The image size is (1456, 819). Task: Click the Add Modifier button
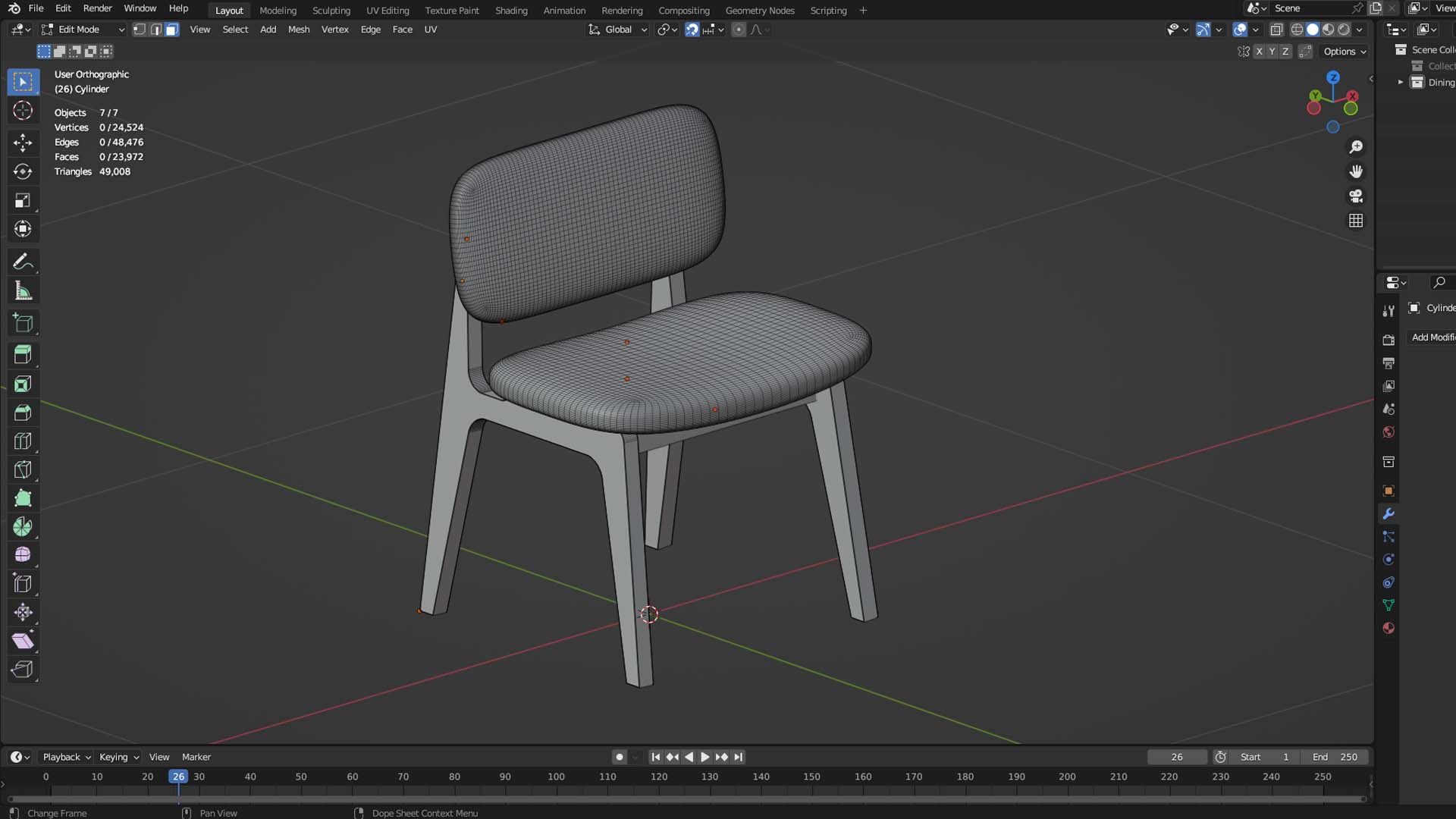click(1432, 337)
